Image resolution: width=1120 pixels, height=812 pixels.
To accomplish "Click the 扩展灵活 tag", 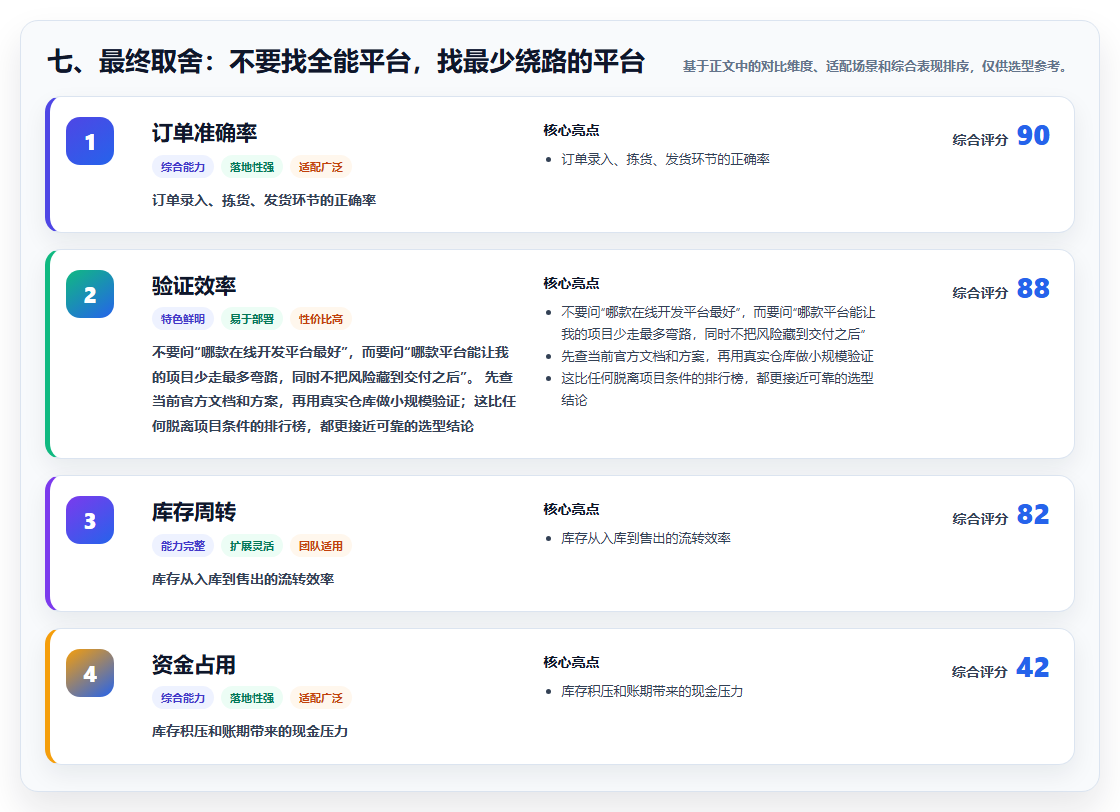I will 252,546.
